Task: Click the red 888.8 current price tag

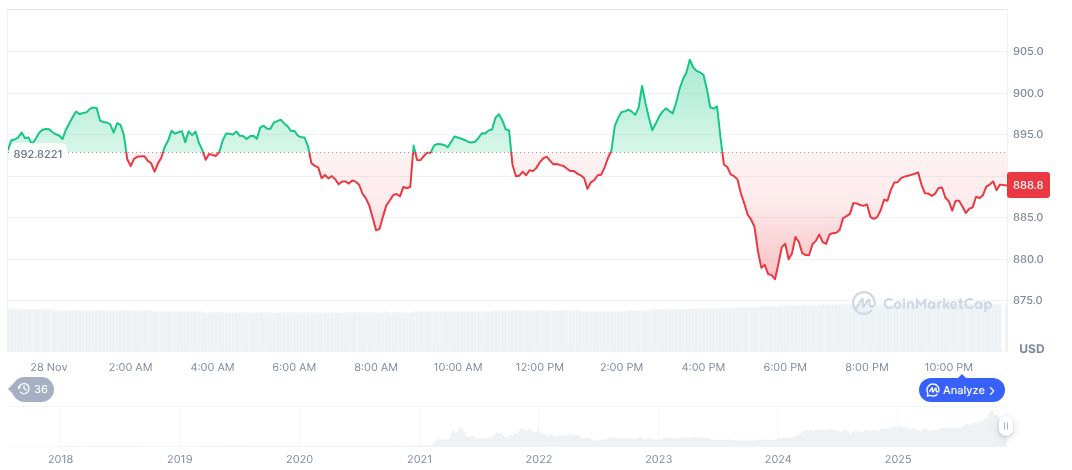Action: click(x=1028, y=185)
